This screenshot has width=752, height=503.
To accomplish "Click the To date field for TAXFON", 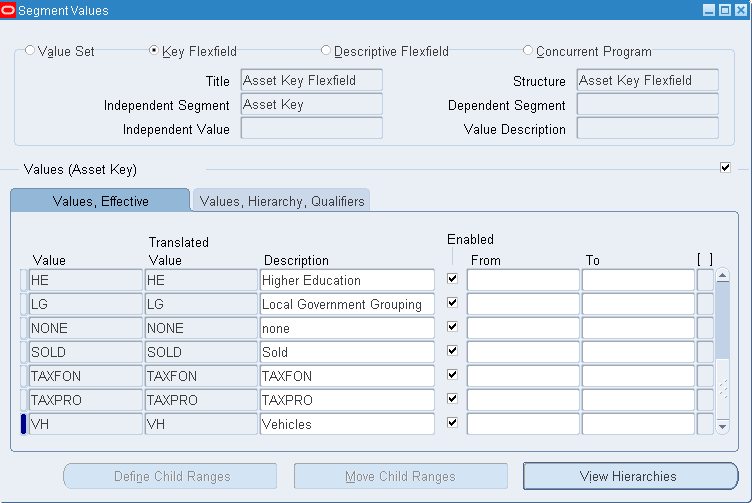I will 637,376.
